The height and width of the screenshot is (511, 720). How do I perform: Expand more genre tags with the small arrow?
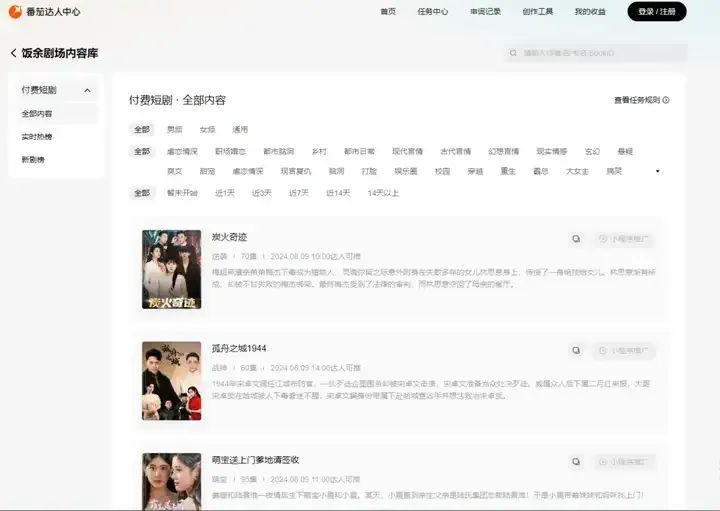[658, 171]
